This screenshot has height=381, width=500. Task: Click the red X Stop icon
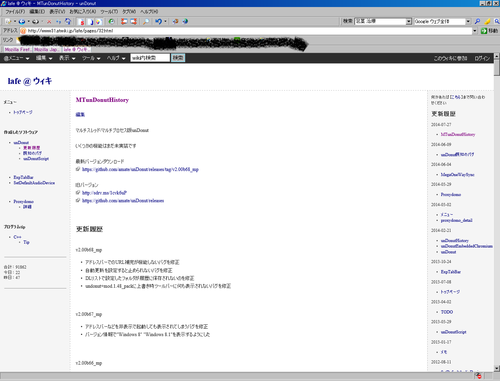point(49,22)
